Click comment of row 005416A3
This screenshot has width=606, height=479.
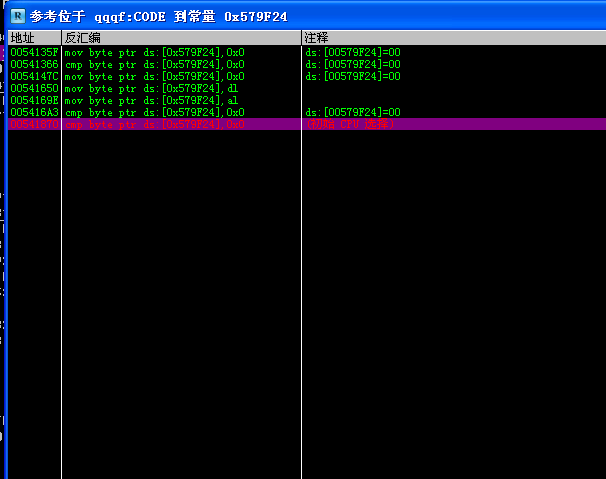[x=353, y=112]
